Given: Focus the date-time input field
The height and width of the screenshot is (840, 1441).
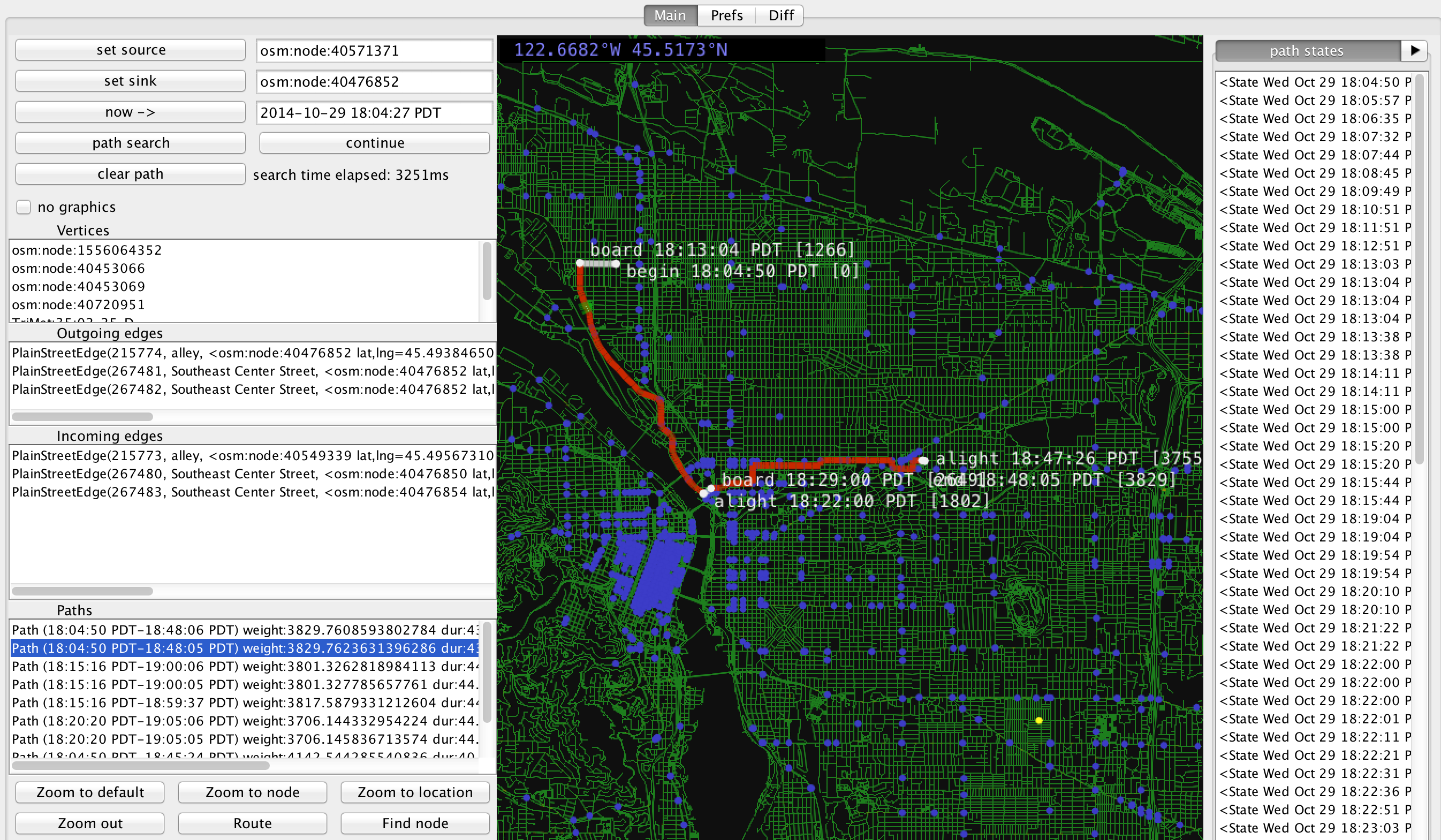Looking at the screenshot, I should [x=374, y=112].
